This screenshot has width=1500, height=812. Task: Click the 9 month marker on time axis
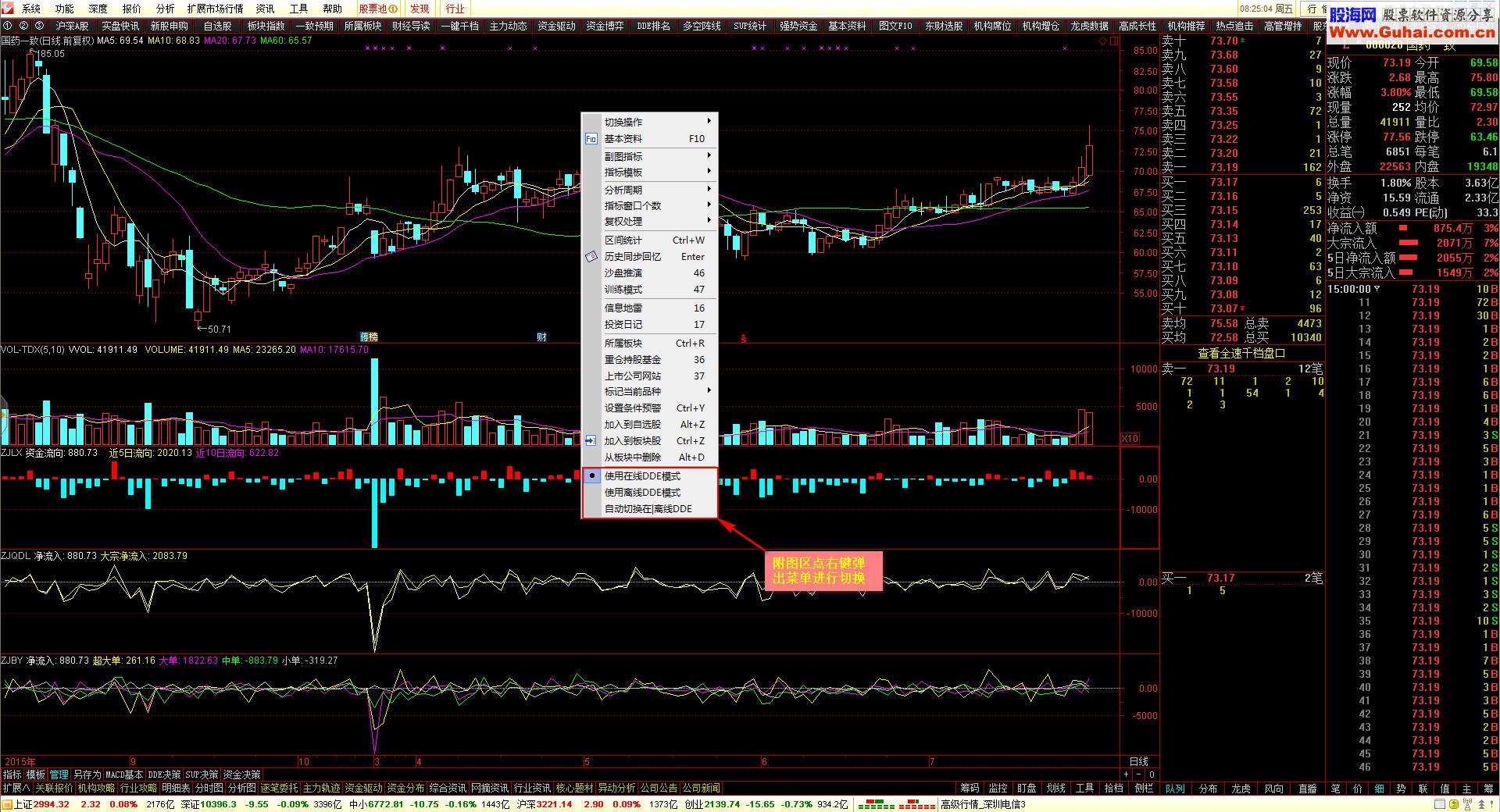tap(133, 761)
